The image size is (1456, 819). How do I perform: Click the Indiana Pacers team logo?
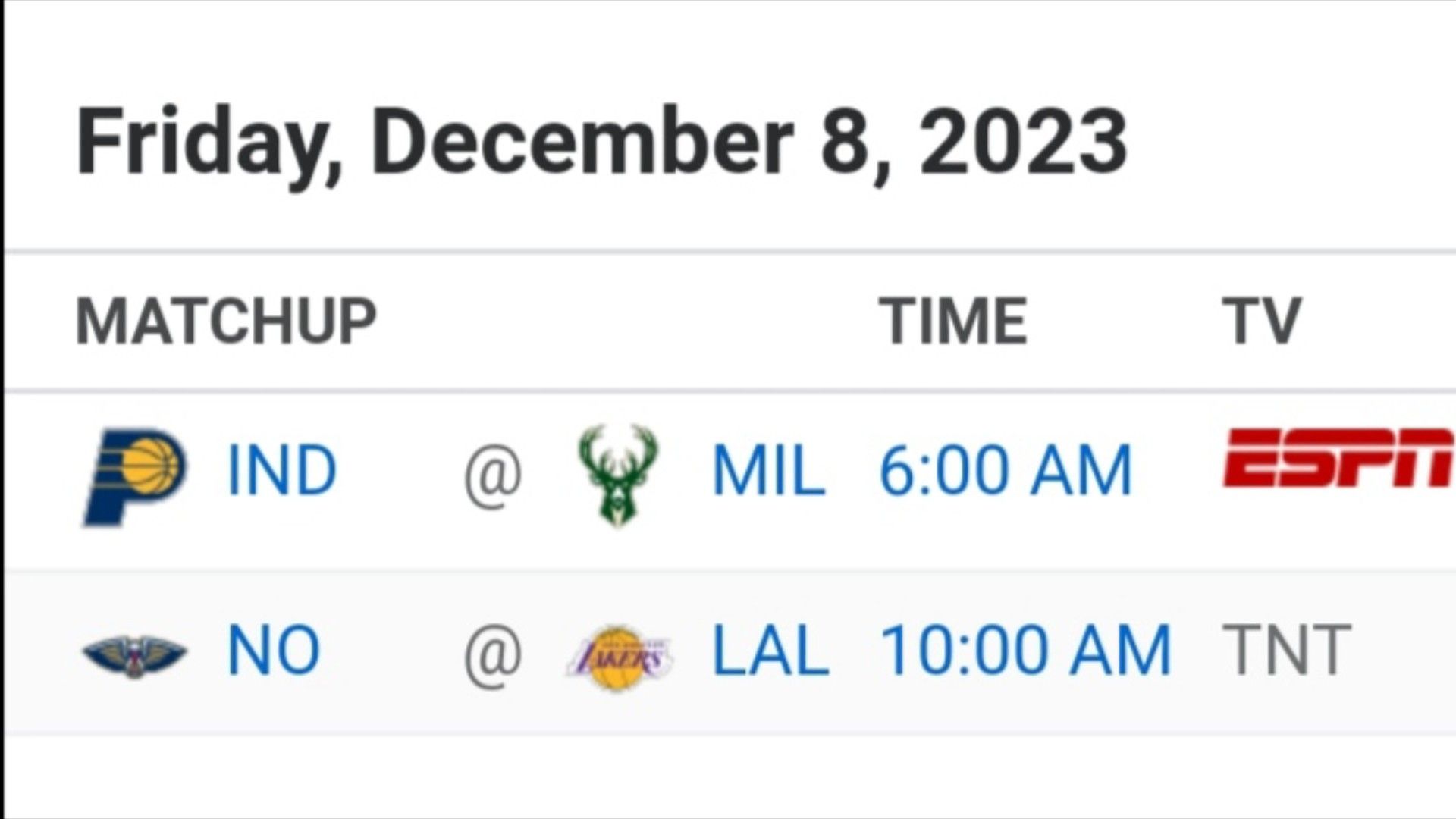(133, 475)
